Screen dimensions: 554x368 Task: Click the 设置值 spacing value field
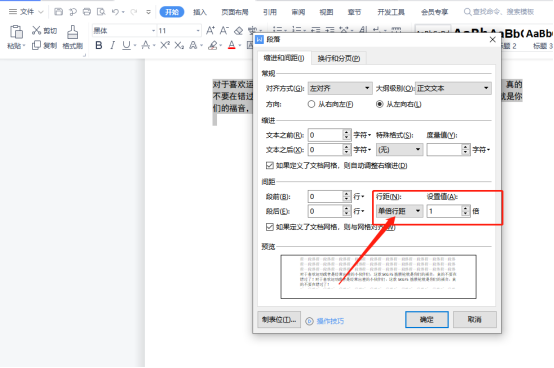444,211
